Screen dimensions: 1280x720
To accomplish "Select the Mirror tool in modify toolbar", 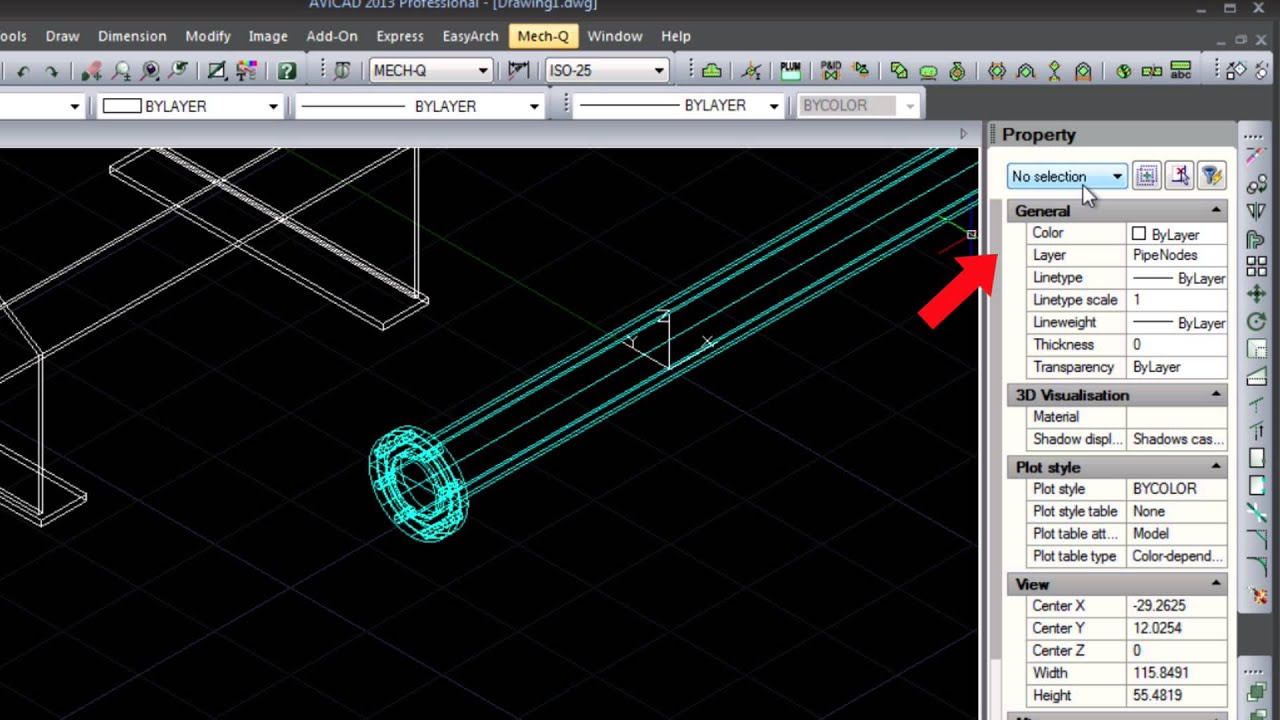I will pos(1257,211).
